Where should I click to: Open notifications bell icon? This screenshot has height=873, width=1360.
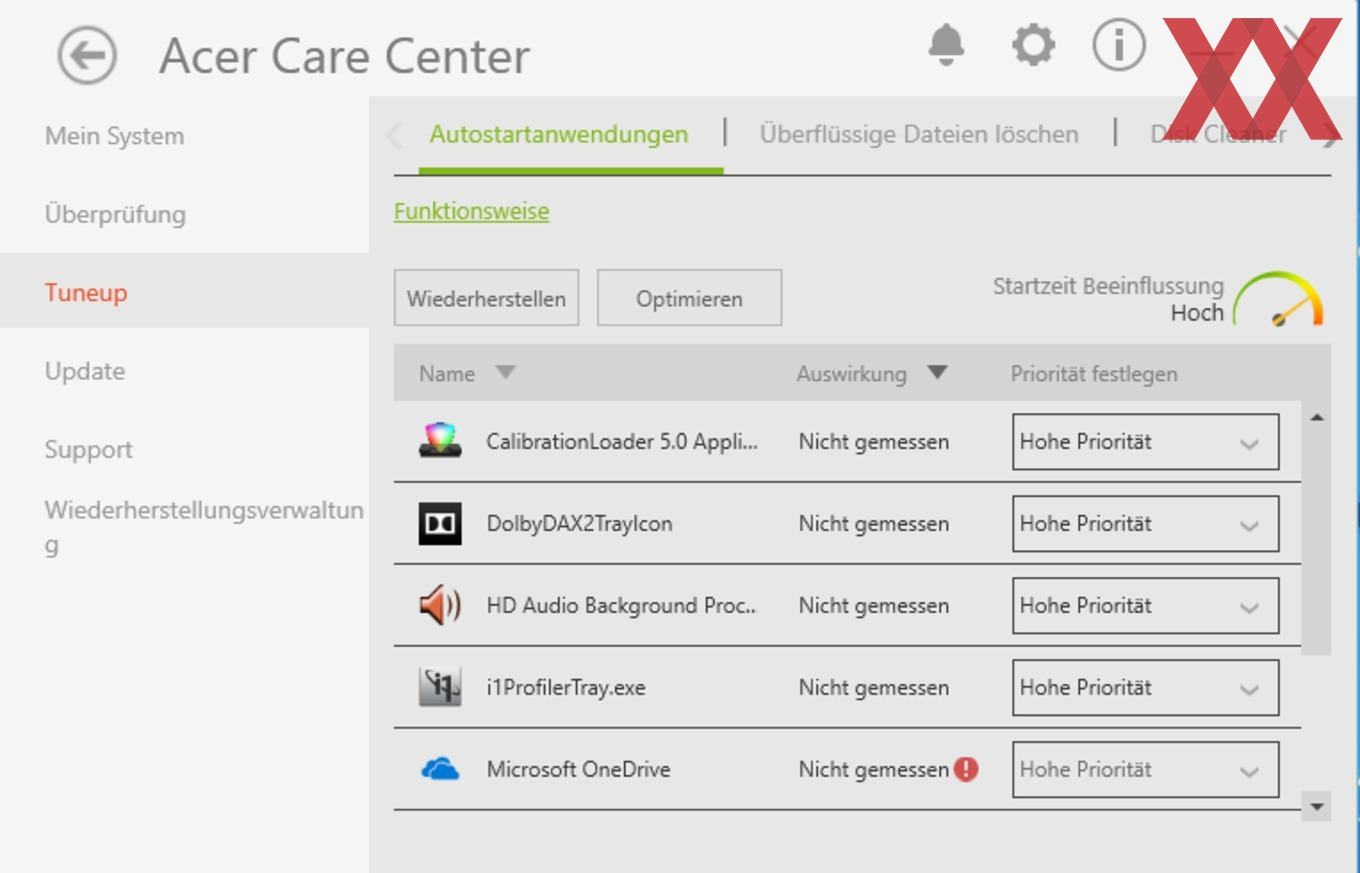tap(946, 45)
